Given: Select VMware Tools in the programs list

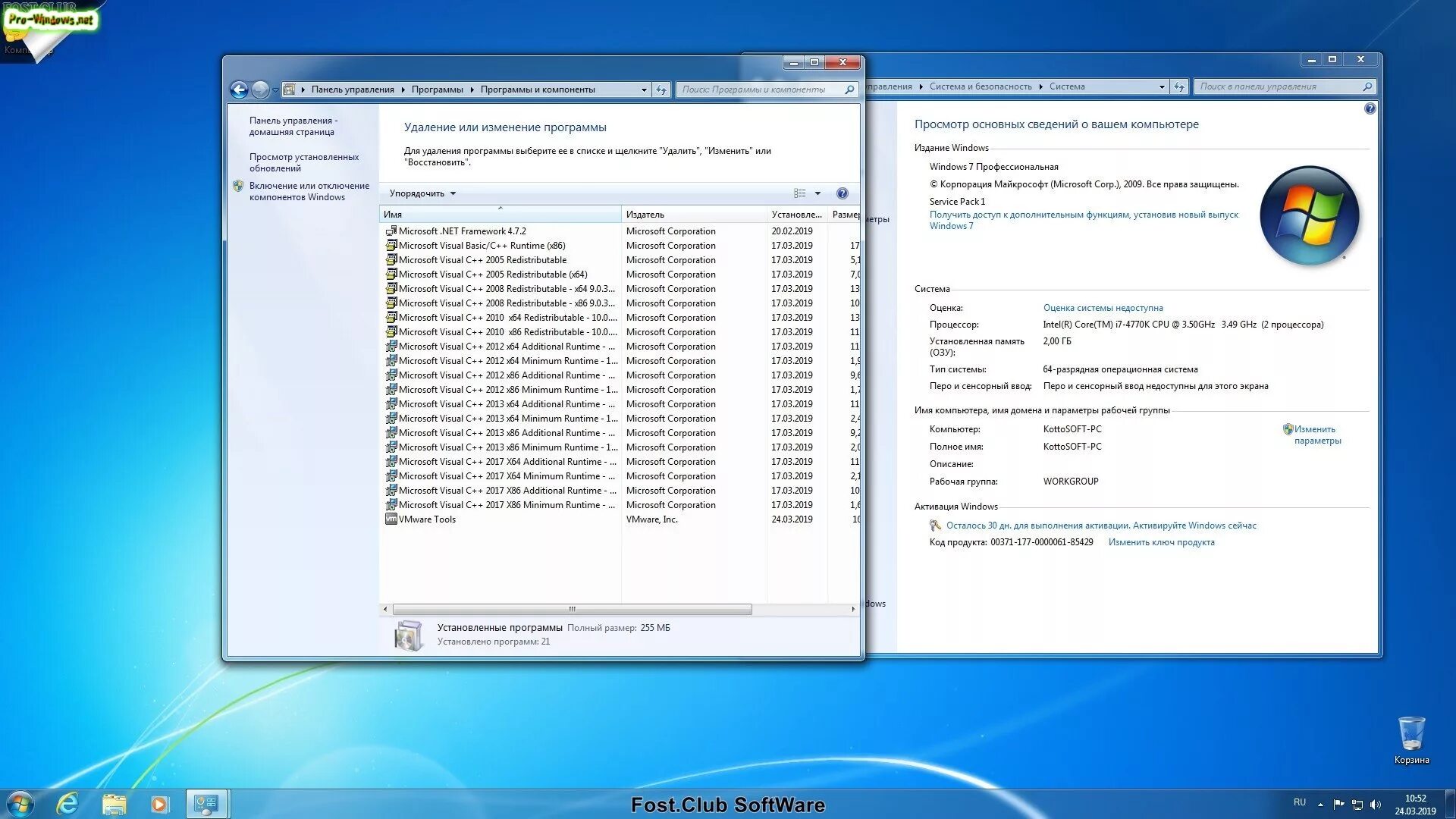Looking at the screenshot, I should [428, 519].
